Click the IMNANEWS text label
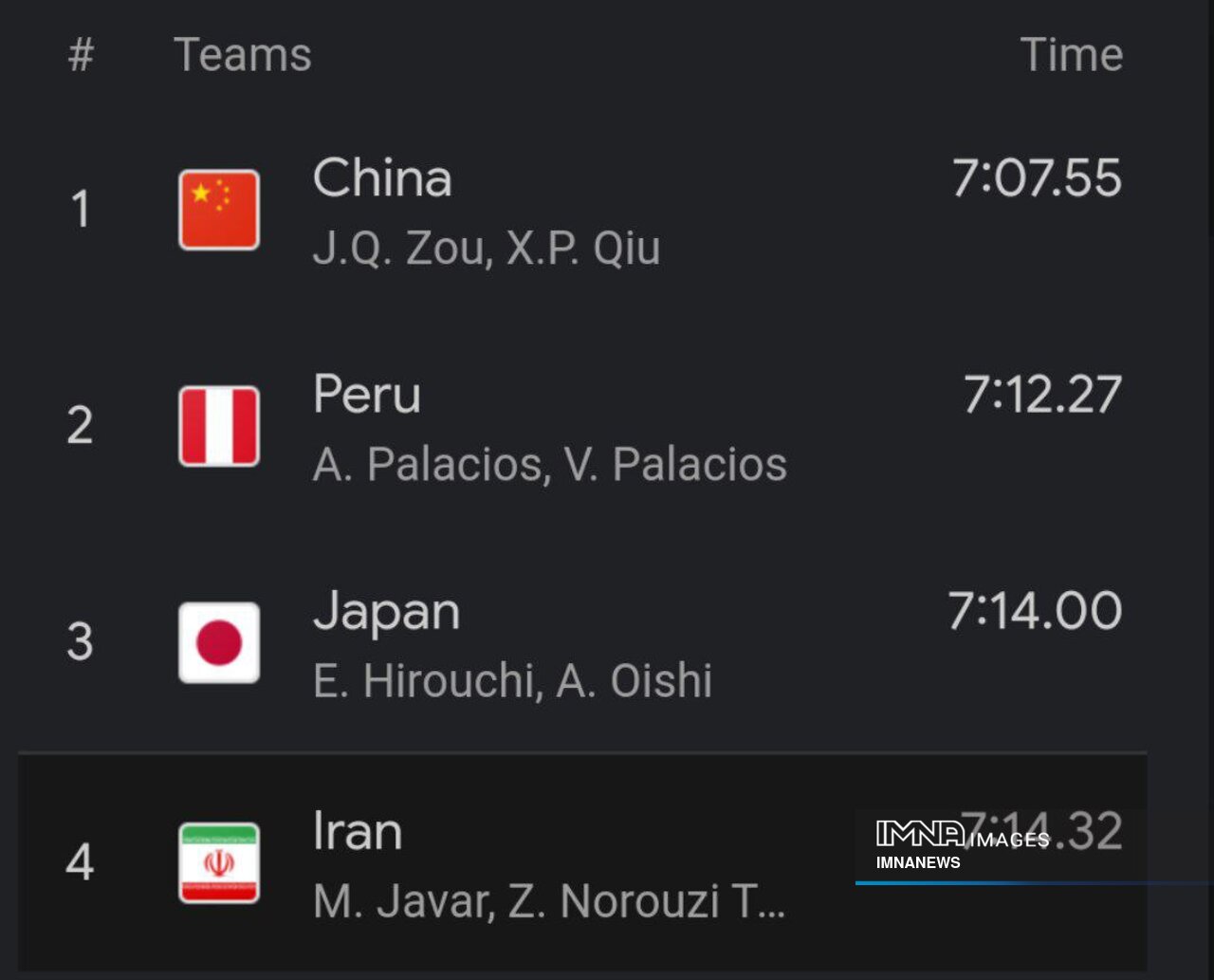The image size is (1214, 980). point(918,862)
